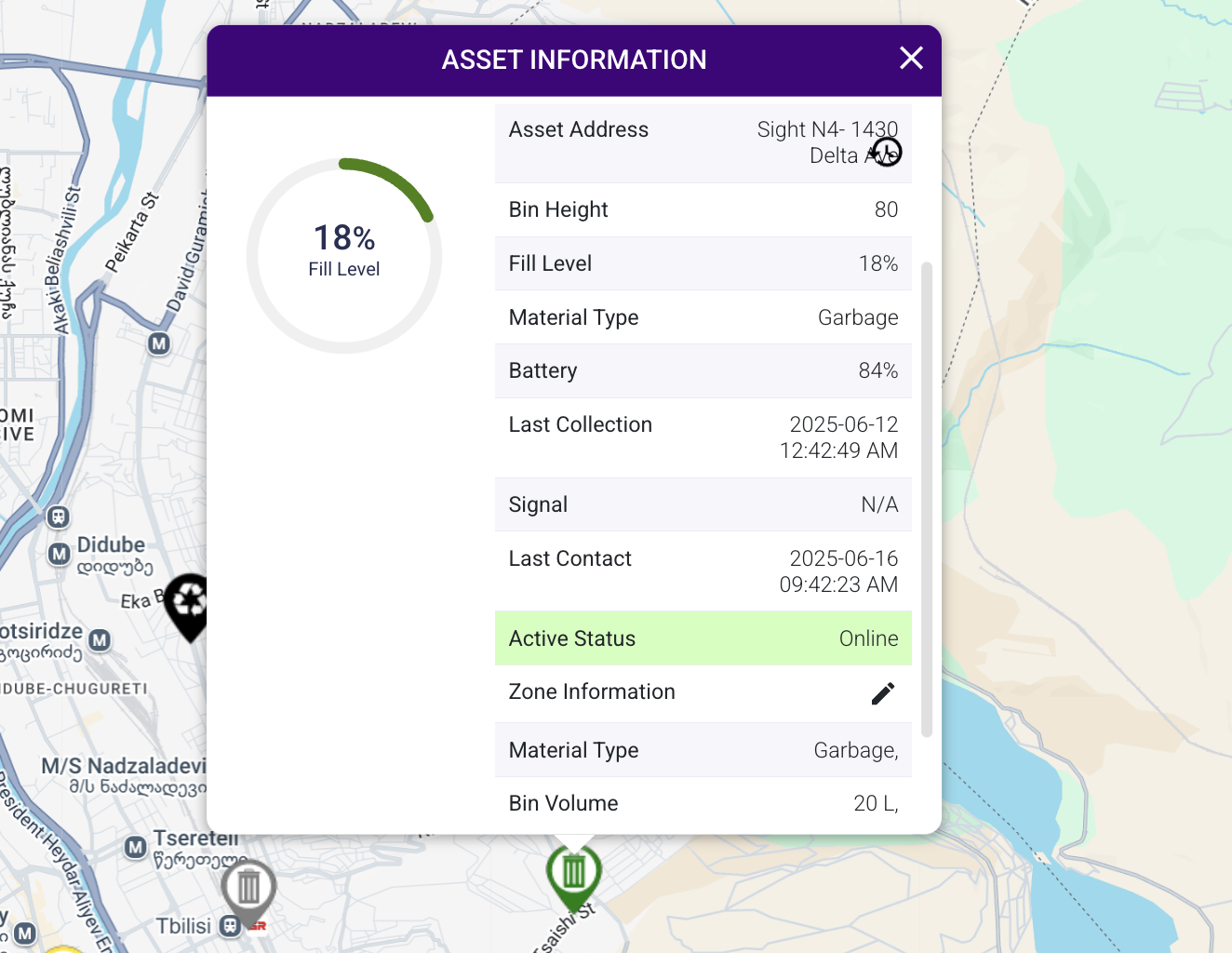Close the Asset Information dialog
Screen dimensions: 1232x953
coord(910,58)
